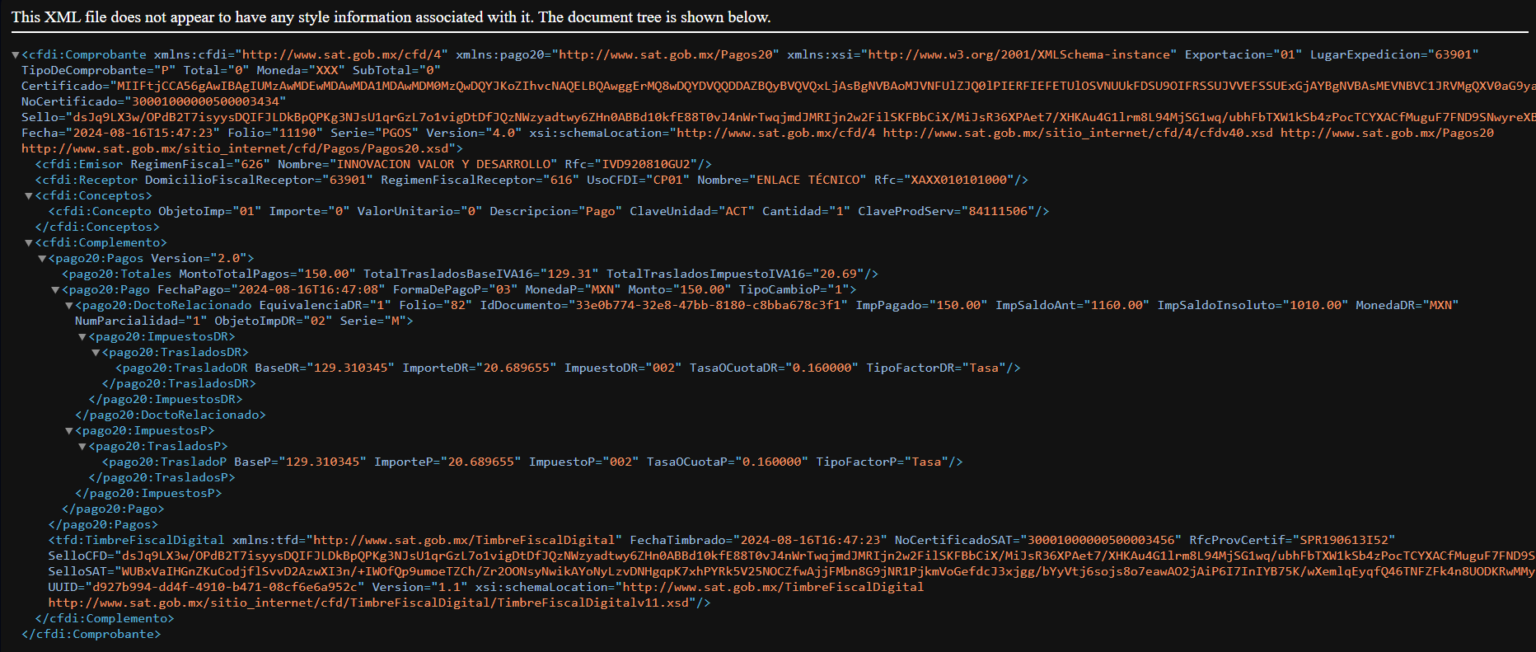
Task: Collapse the pago20:Pagos Version 2.0 node
Action: click(42, 259)
